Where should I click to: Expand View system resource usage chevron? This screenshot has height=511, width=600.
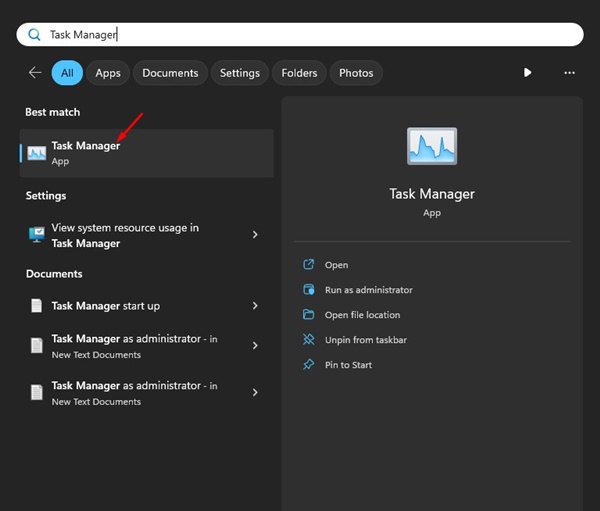(x=255, y=235)
